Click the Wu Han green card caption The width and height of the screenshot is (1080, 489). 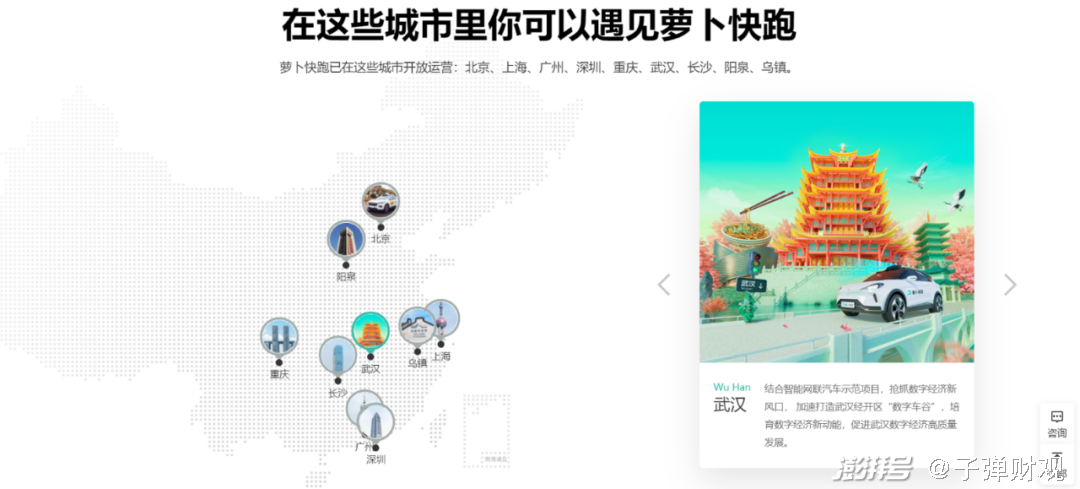tap(732, 386)
